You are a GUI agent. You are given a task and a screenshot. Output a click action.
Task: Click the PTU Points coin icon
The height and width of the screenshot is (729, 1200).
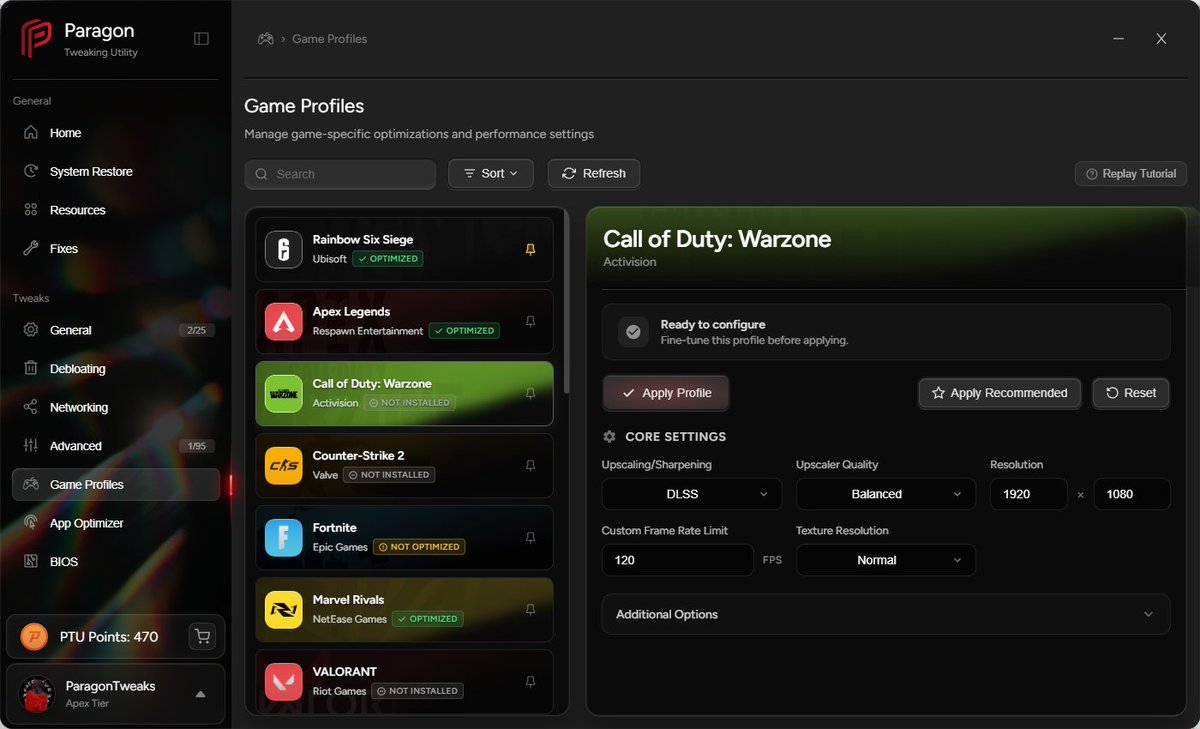pyautogui.click(x=34, y=637)
